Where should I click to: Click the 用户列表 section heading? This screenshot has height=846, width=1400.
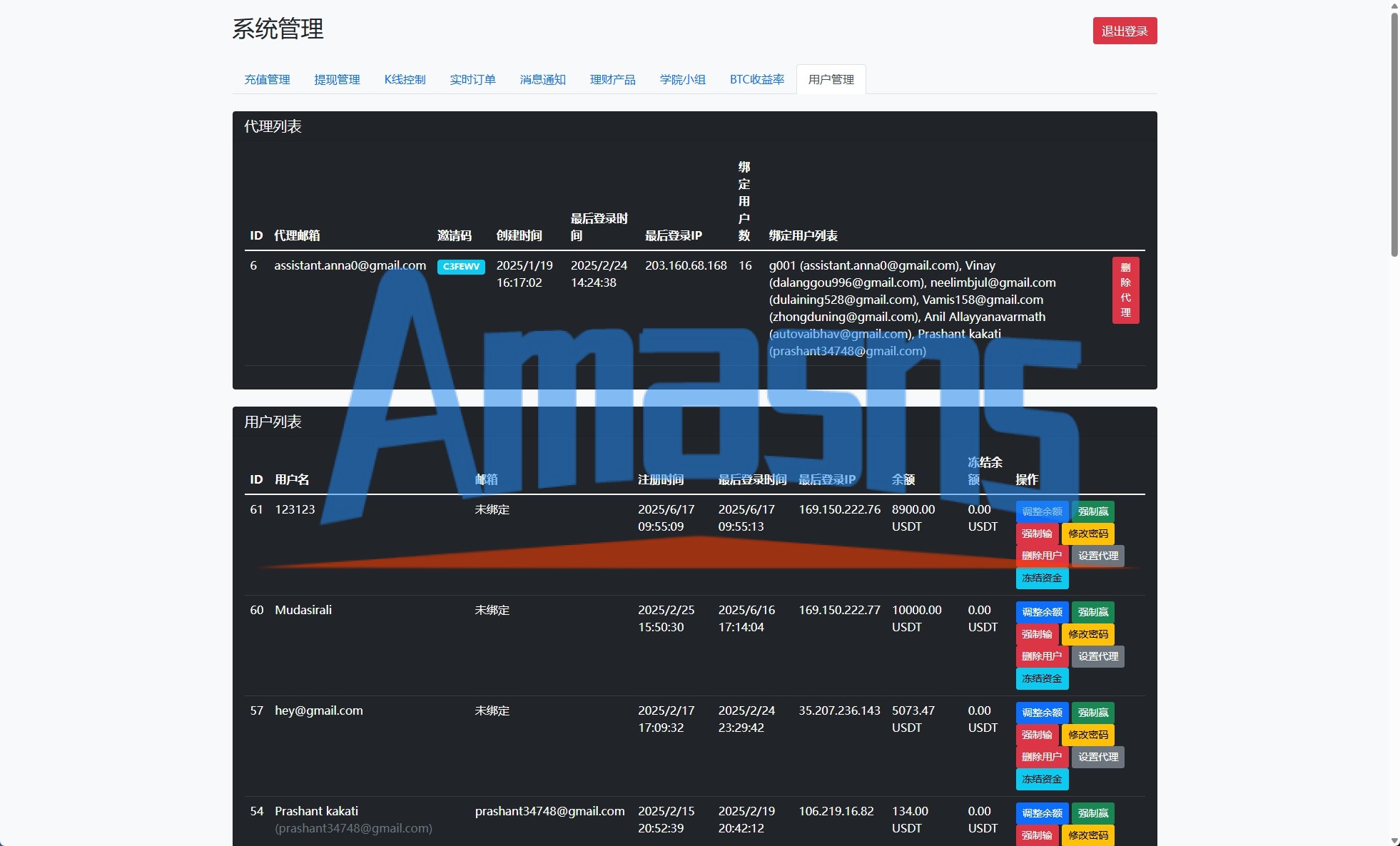(x=273, y=422)
